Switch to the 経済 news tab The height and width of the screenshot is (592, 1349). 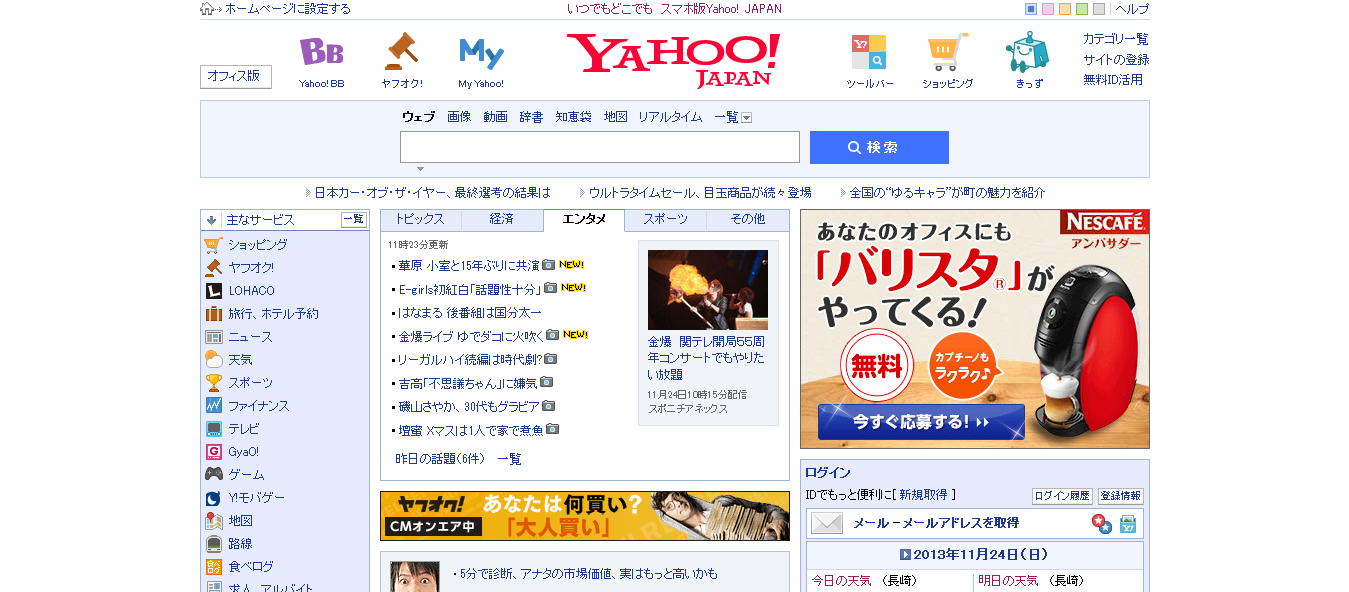pyautogui.click(x=502, y=219)
